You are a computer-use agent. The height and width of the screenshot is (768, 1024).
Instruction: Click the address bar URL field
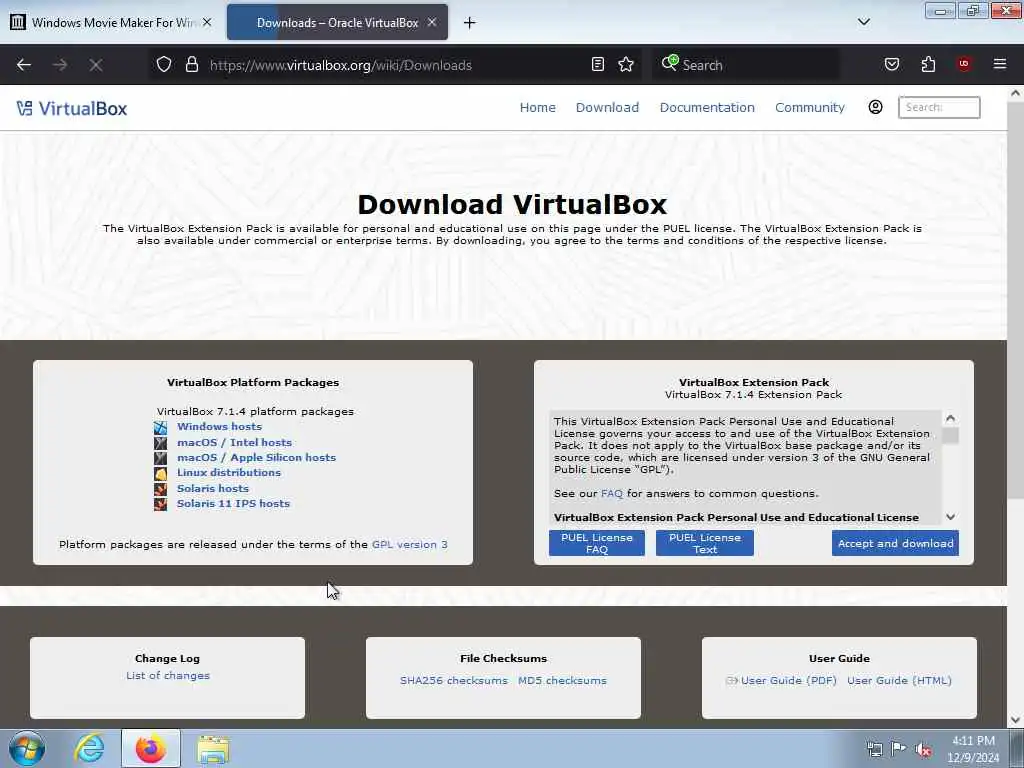(x=398, y=65)
